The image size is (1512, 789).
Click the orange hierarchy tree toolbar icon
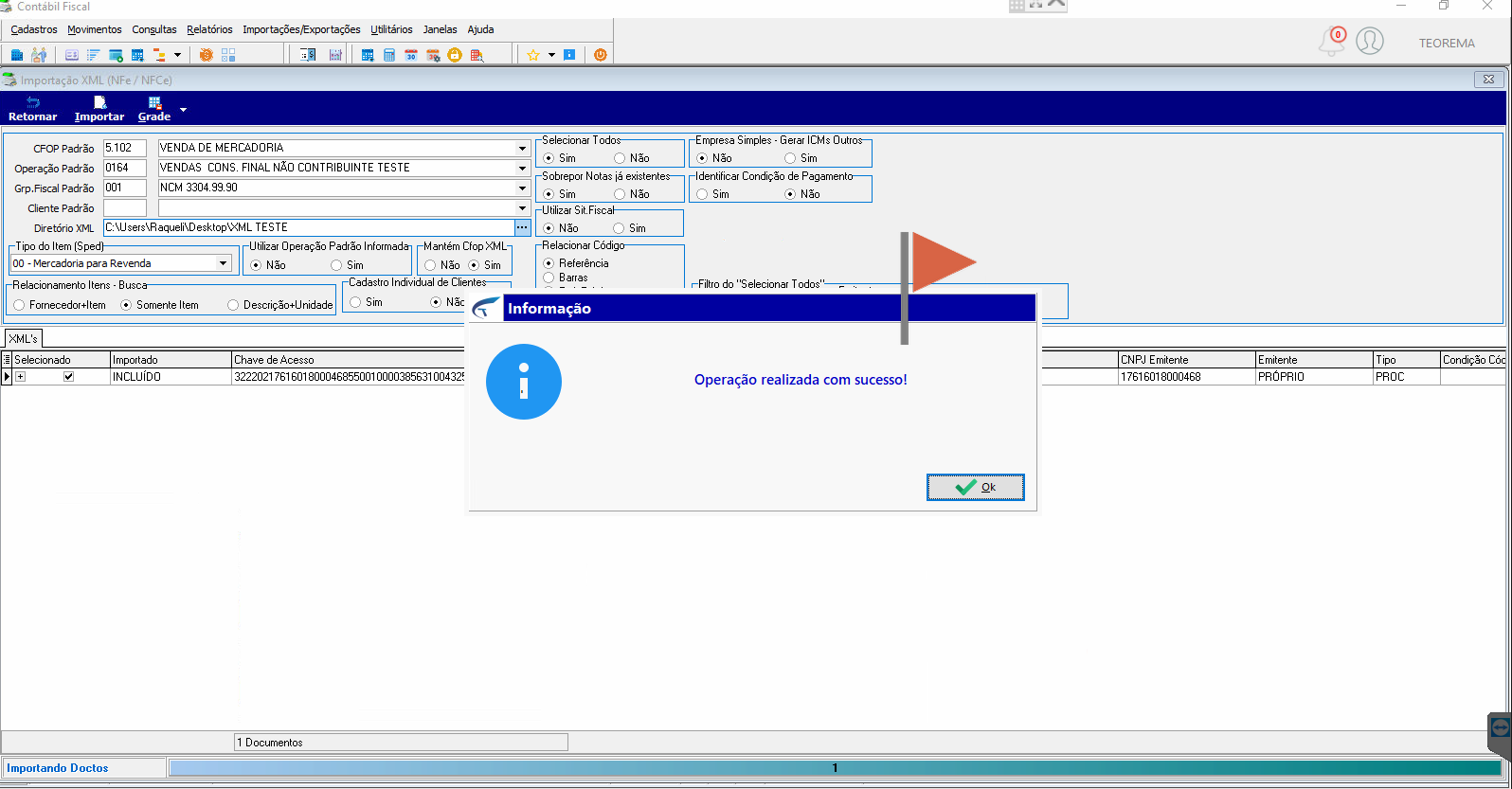pos(159,55)
